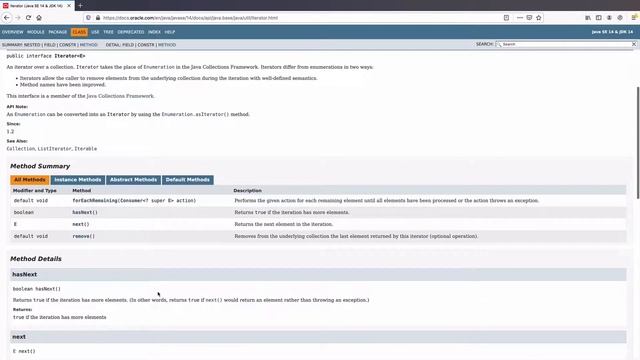The image size is (640, 360).
Task: Click the browser forward arrow
Action: tap(18, 18)
